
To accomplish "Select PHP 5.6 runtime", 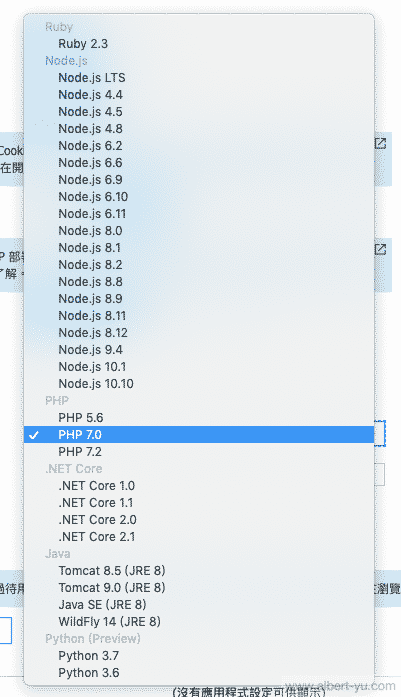I will (199, 417).
